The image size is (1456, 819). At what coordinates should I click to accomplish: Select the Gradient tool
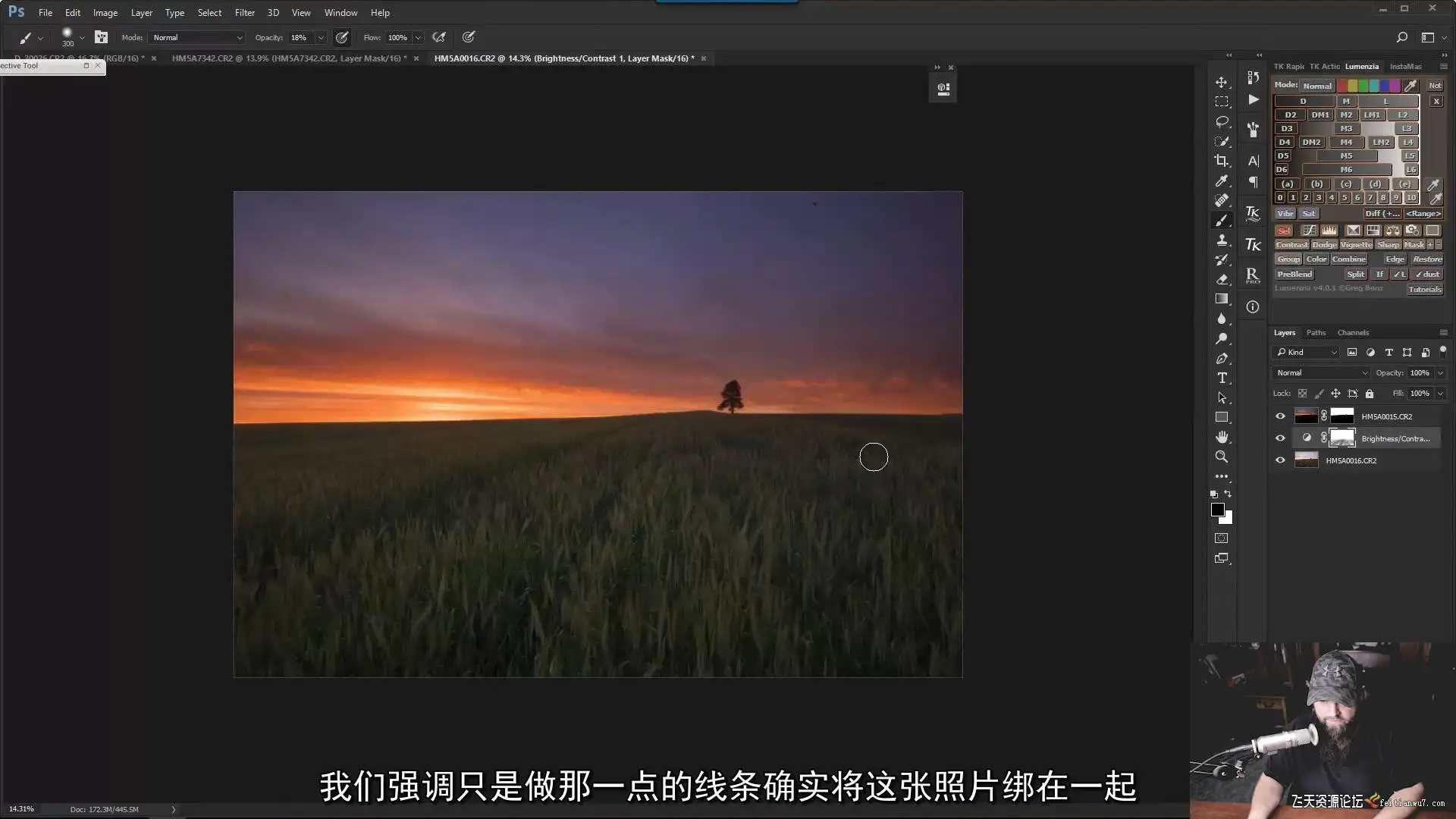1221,299
